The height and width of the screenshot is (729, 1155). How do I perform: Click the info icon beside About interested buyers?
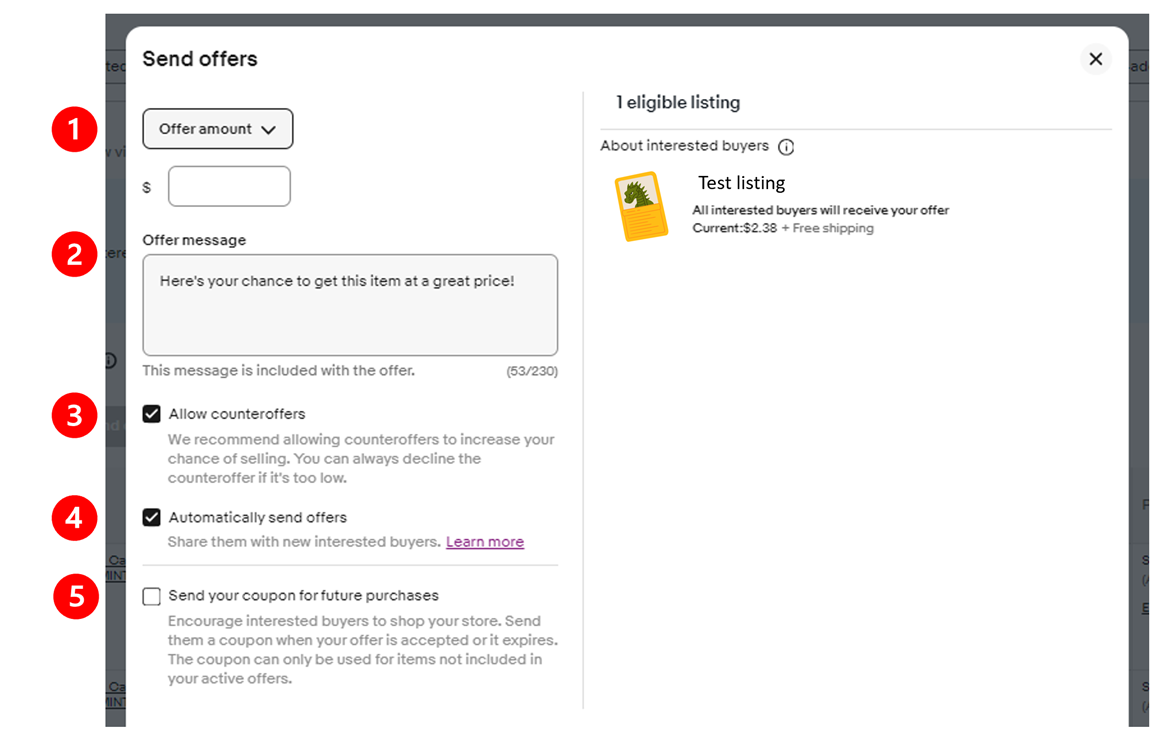pos(786,147)
